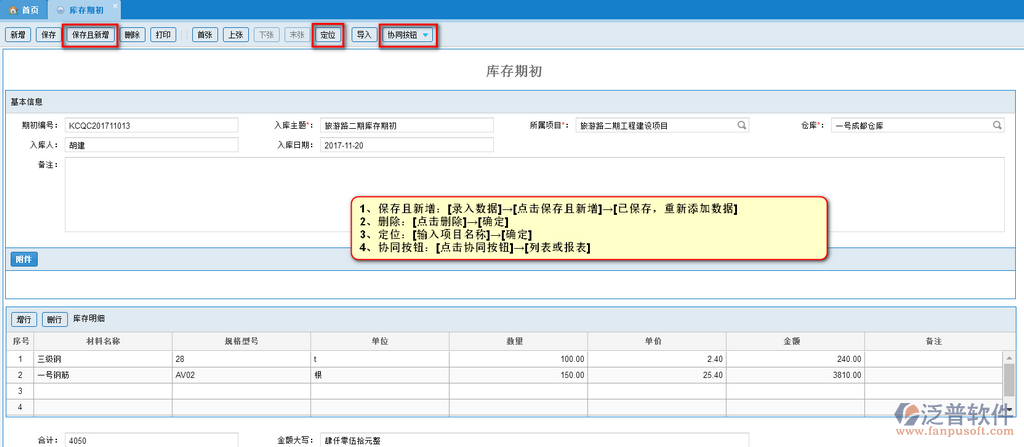Go to previous record with 上张

236,35
